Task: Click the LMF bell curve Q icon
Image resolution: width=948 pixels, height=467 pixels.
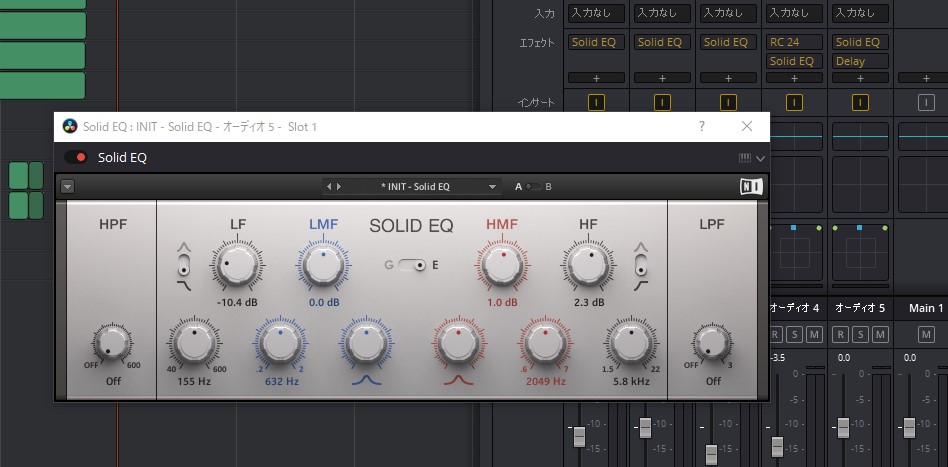Action: (x=366, y=380)
